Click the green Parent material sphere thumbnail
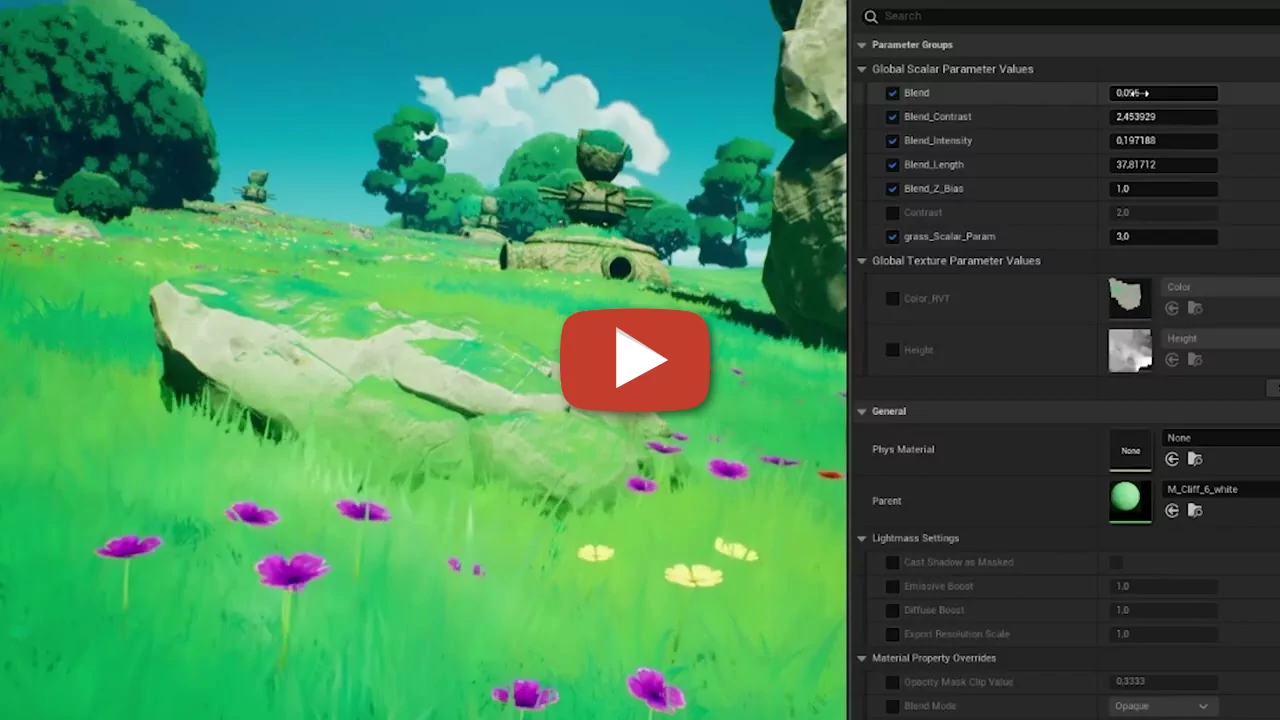The height and width of the screenshot is (720, 1280). (1130, 501)
